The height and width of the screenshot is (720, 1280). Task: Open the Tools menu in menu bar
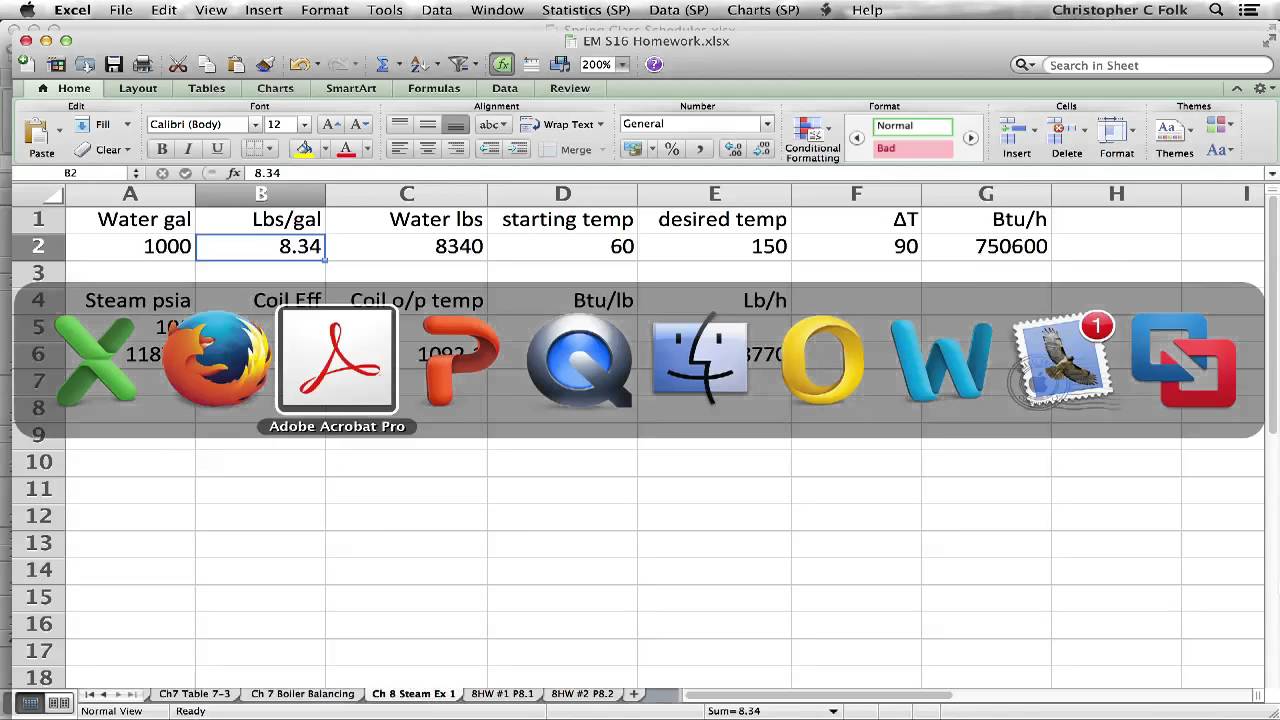click(x=385, y=10)
